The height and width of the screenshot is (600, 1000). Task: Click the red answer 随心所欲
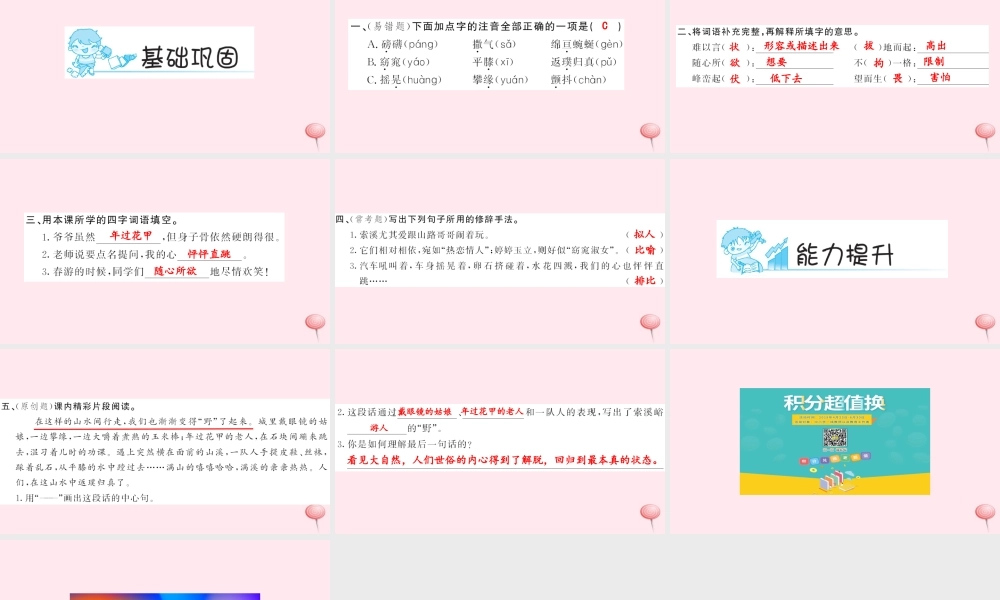tap(175, 271)
